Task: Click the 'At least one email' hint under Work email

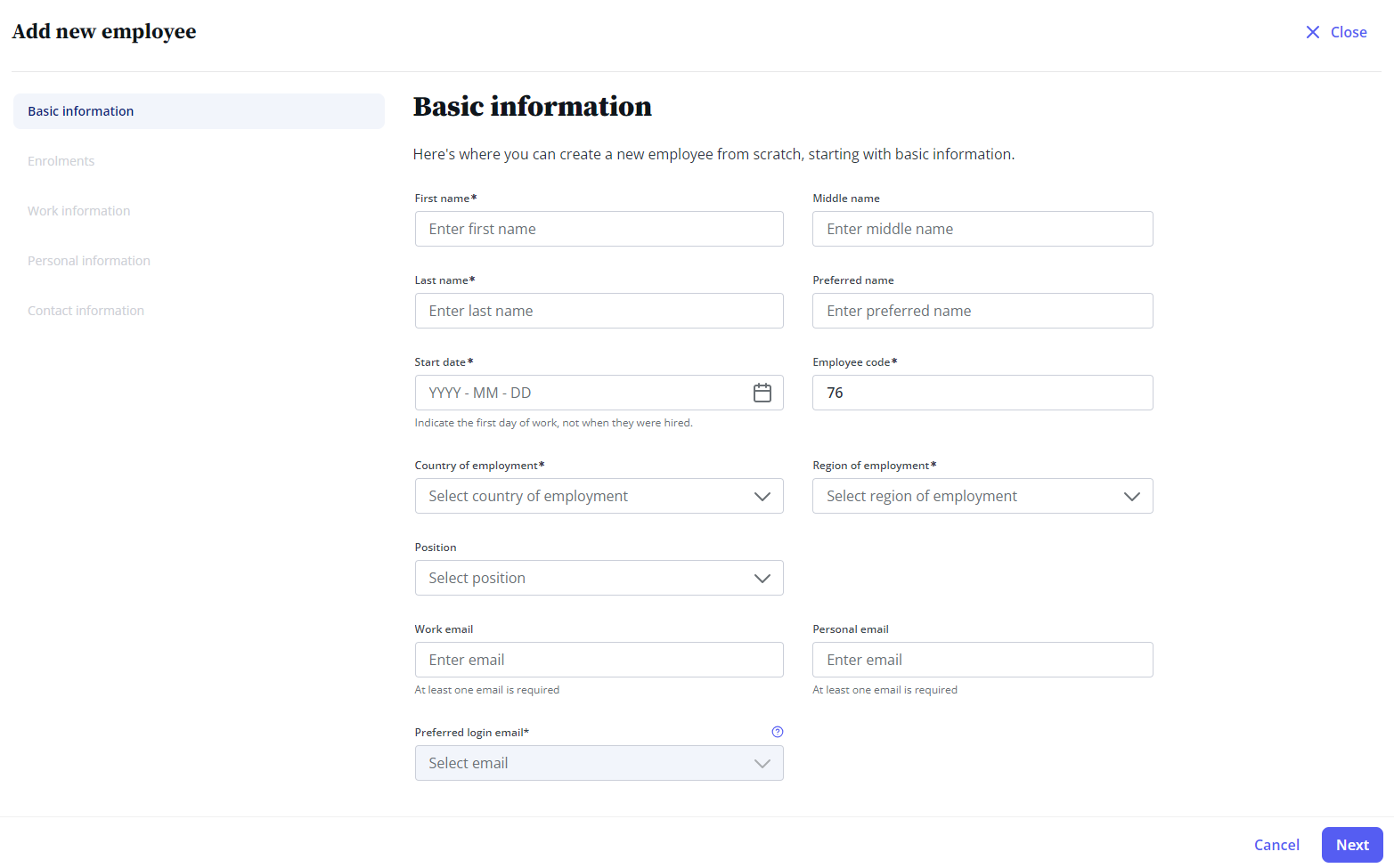Action: (x=487, y=690)
